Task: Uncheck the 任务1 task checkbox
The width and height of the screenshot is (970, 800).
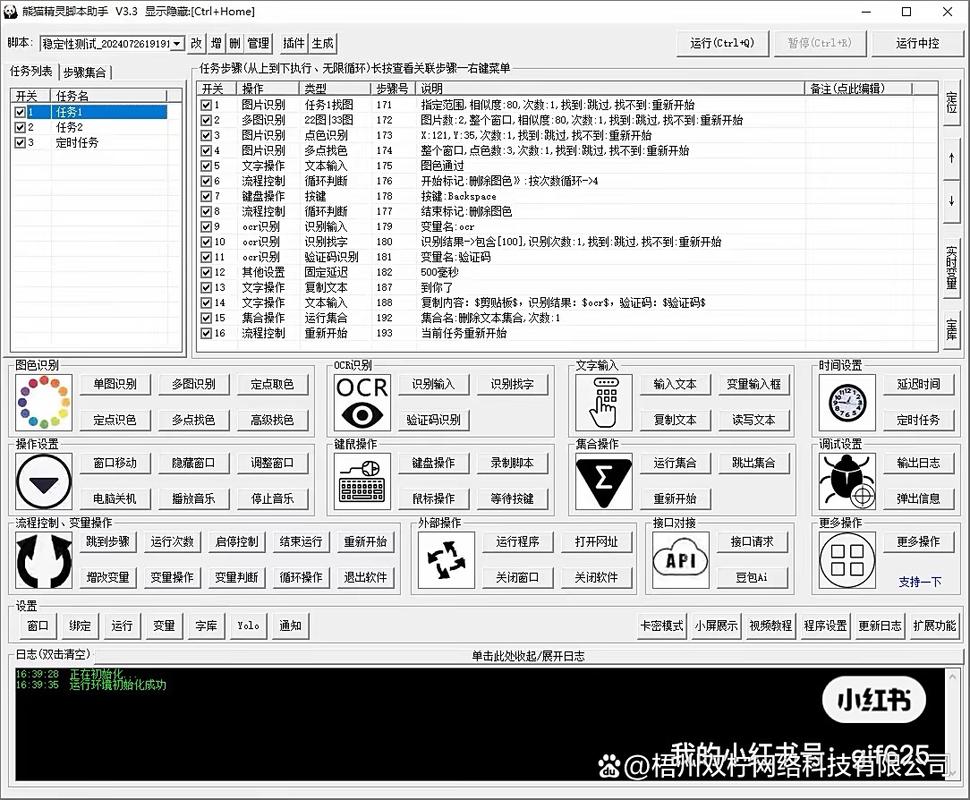Action: tap(20, 112)
